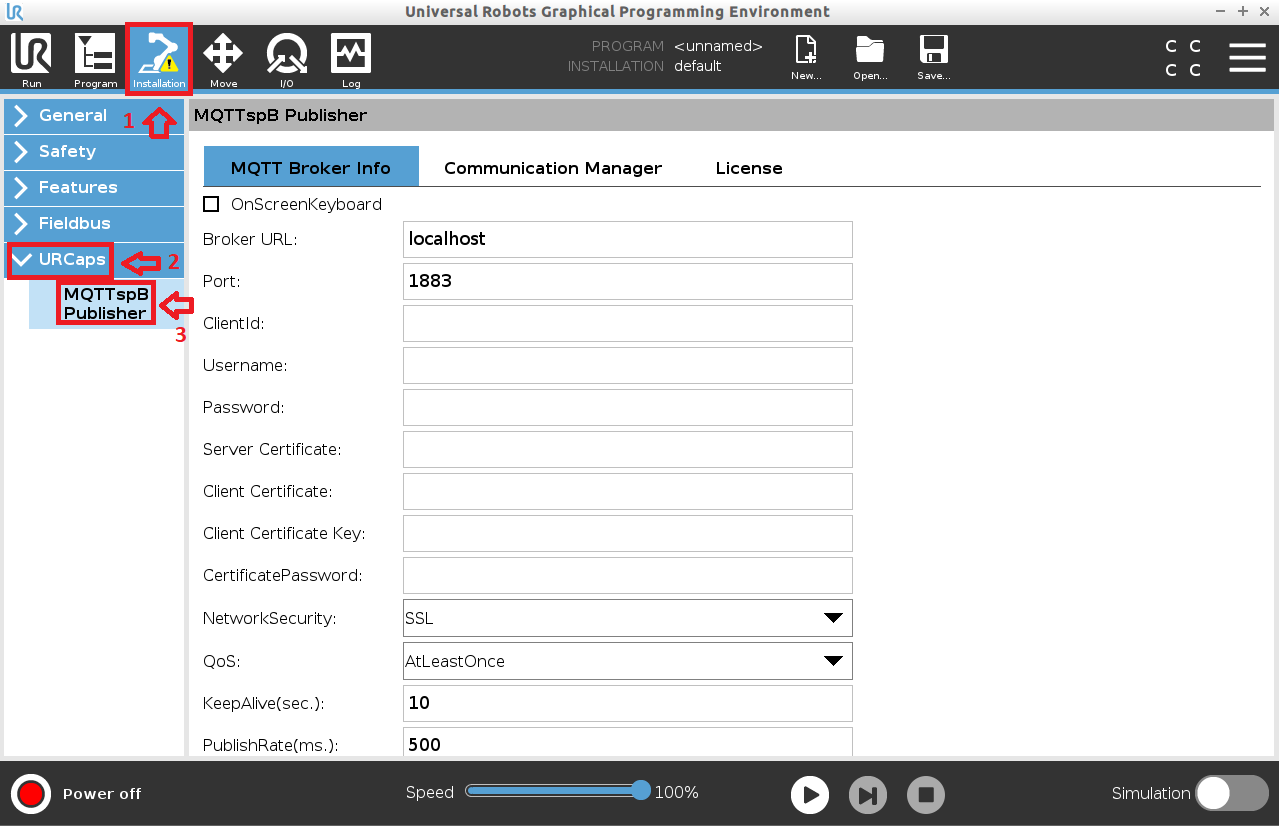Click the Server Certificate input field

tap(627, 450)
